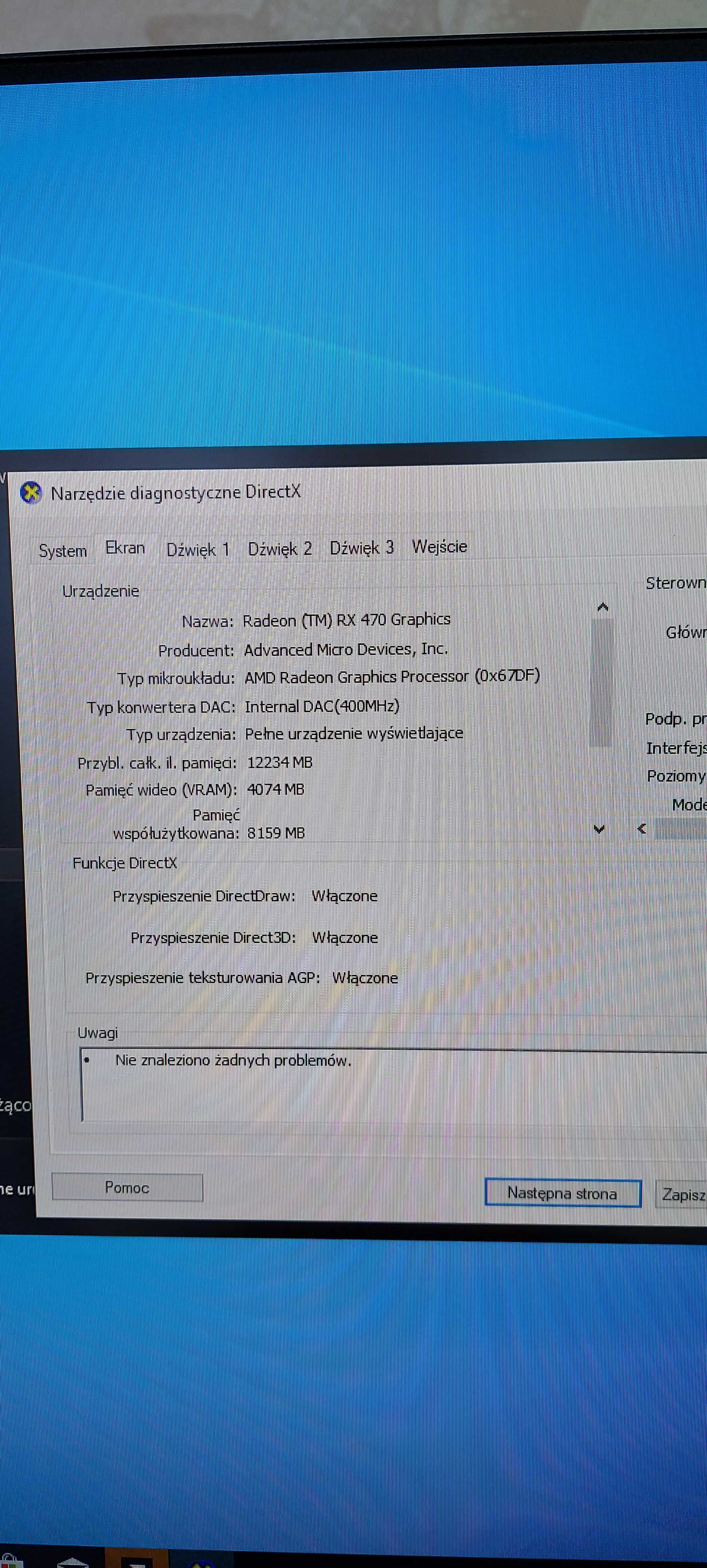Click the Pomoc button
The image size is (707, 1568).
tap(127, 1188)
